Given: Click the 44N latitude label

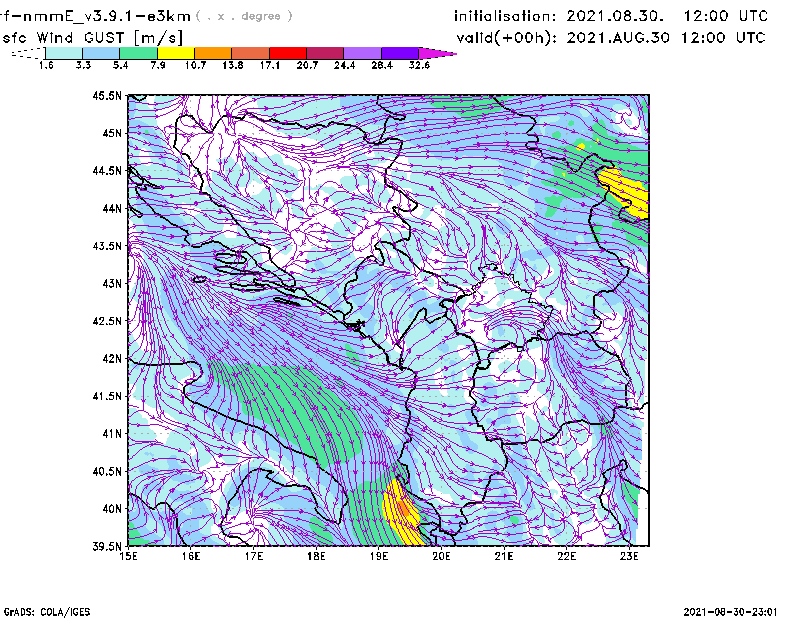Looking at the screenshot, I should click(112, 208).
